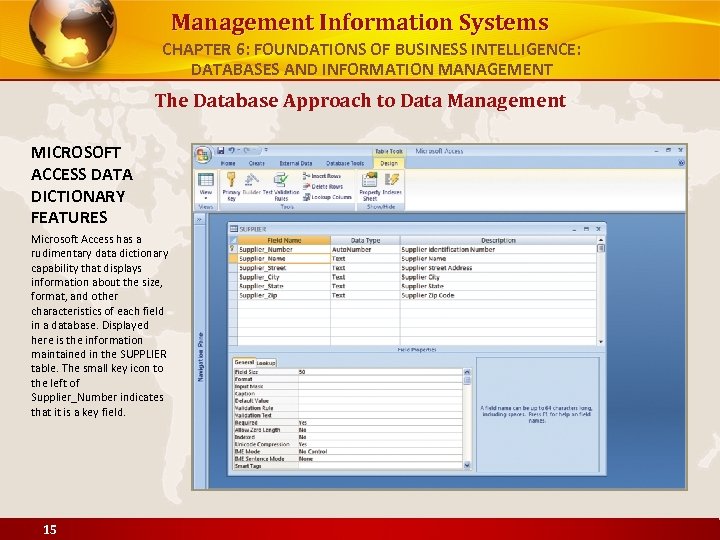Image resolution: width=720 pixels, height=540 pixels.
Task: Click the Supplier_Name field name cell
Action: (x=284, y=259)
